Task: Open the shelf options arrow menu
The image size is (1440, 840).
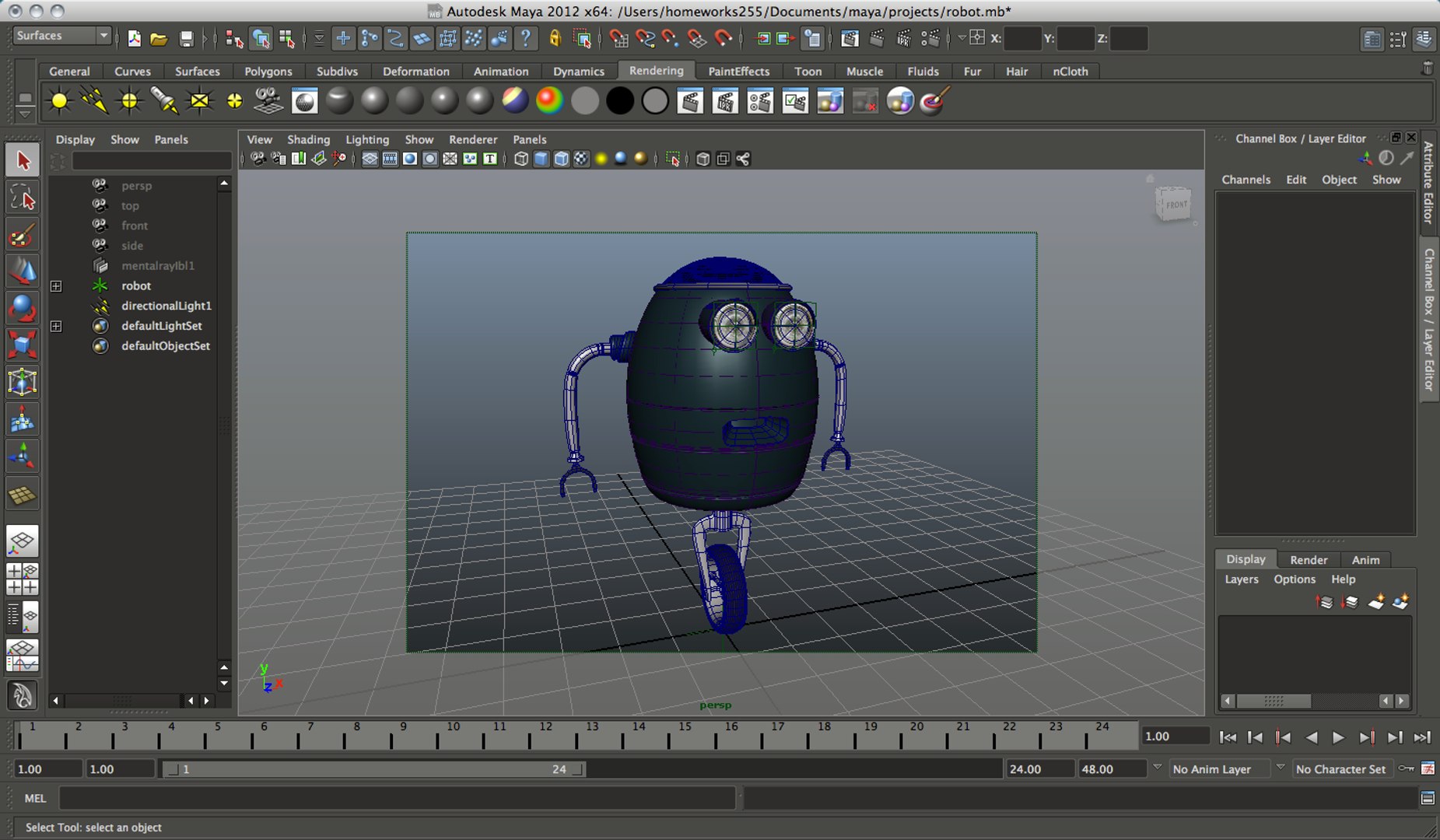Action: click(25, 114)
